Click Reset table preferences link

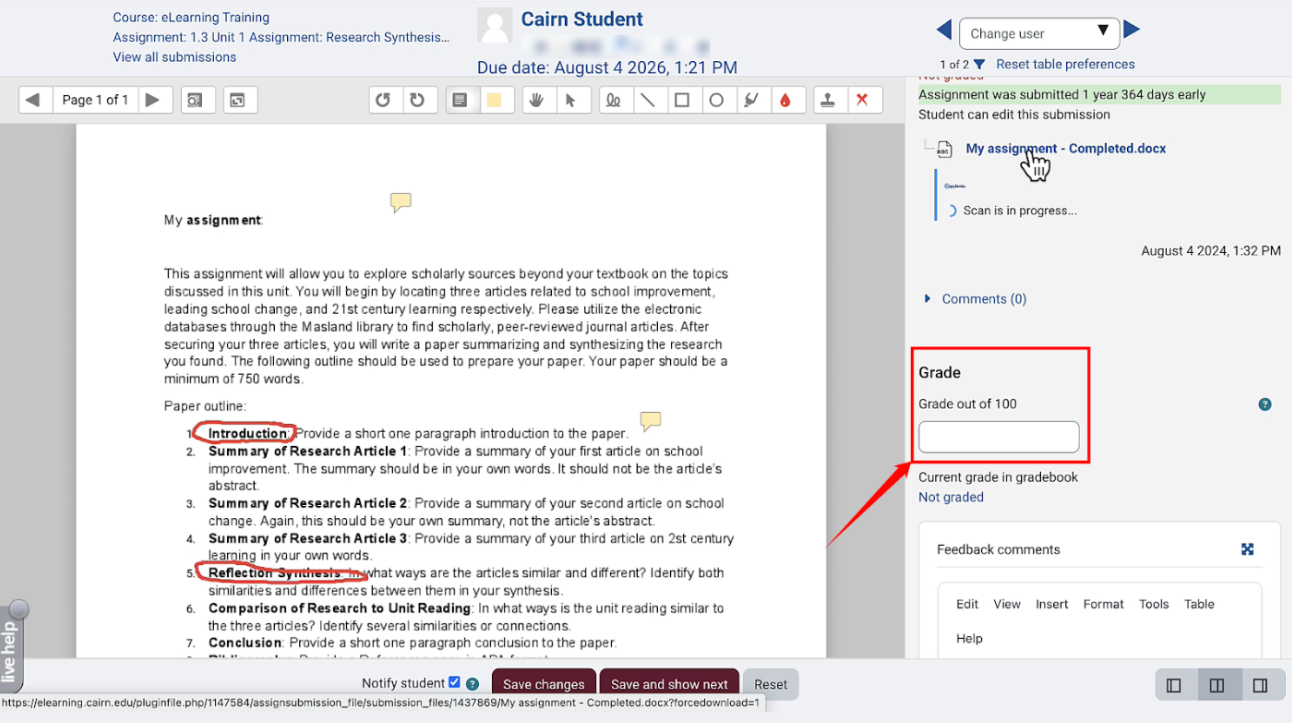(1065, 64)
